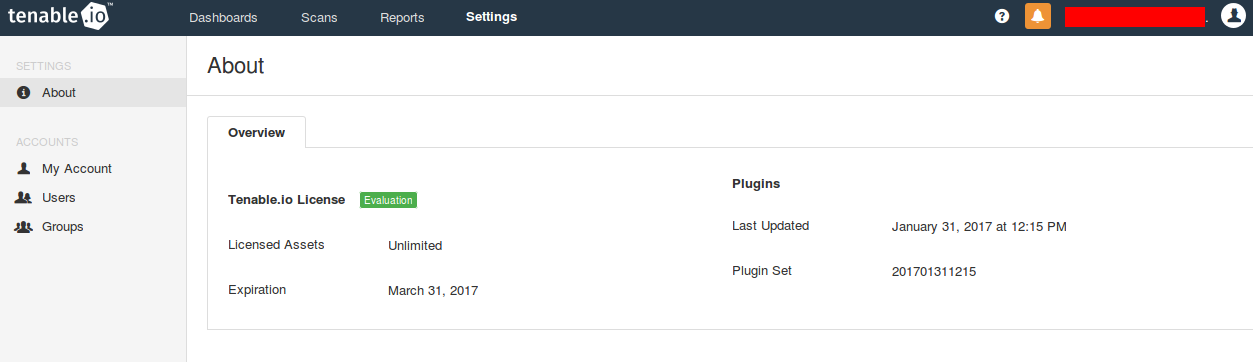Click the Users icon in sidebar
Viewport: 1253px width, 362px height.
[x=24, y=198]
